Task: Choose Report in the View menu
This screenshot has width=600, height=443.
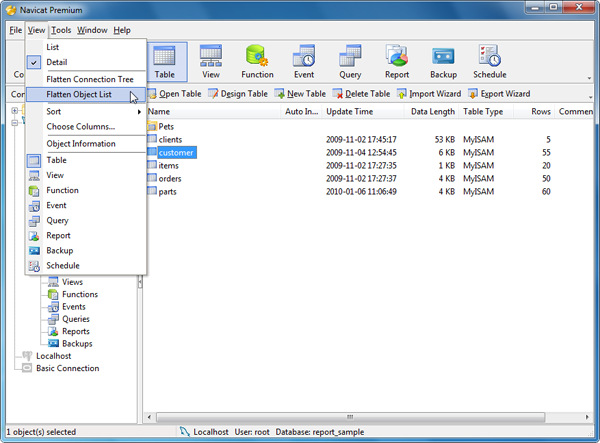Action: tap(86, 235)
